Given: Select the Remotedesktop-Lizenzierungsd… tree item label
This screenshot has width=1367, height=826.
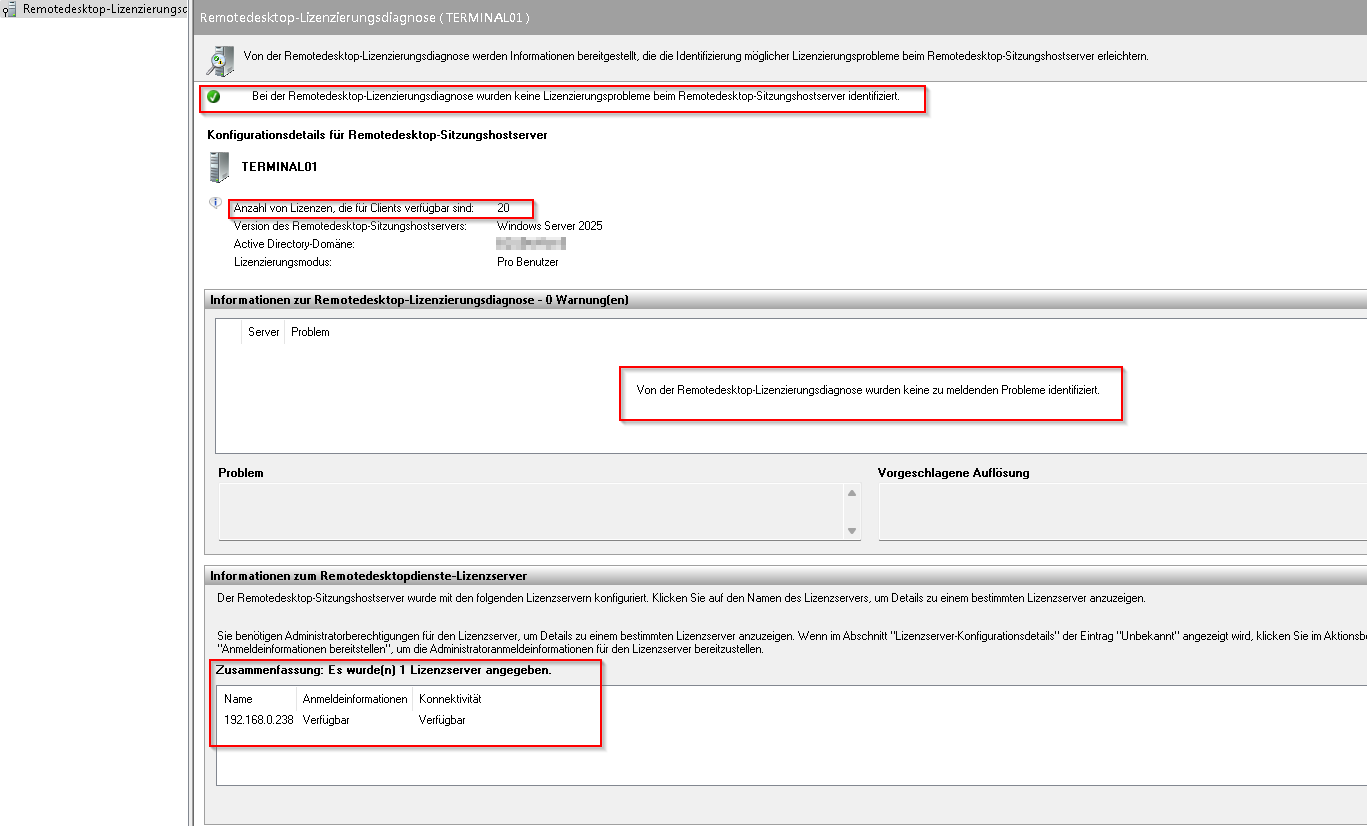Looking at the screenshot, I should (x=104, y=9).
